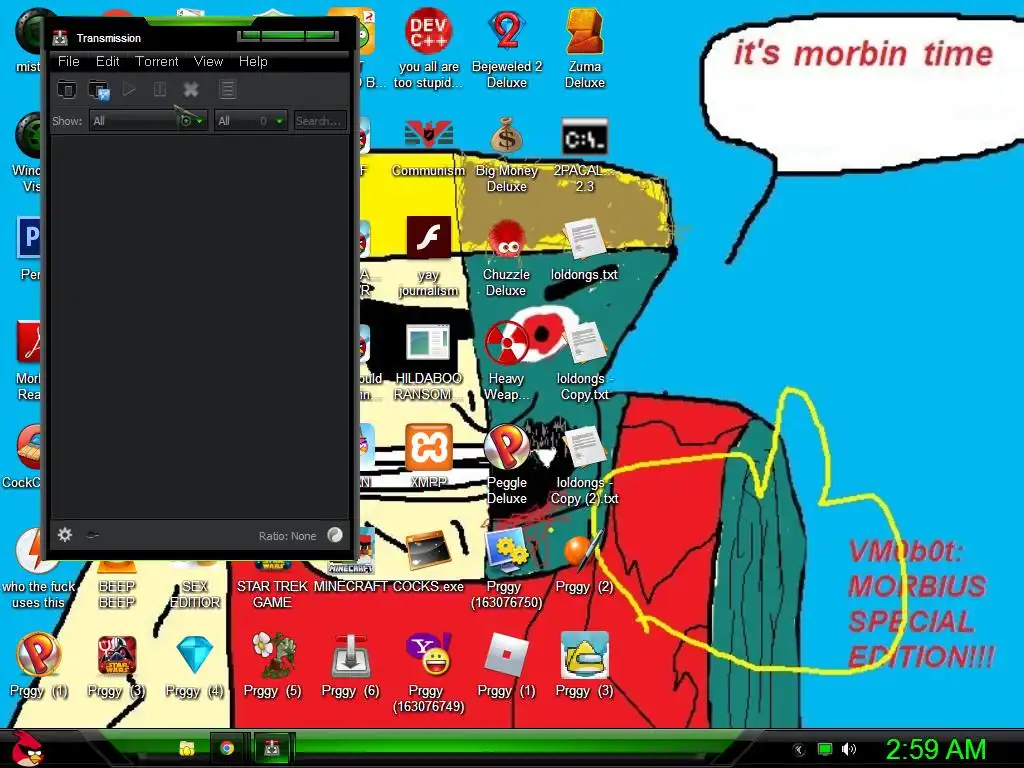Open a torrent file in Transmission
Viewport: 1024px width, 768px height.
click(66, 89)
